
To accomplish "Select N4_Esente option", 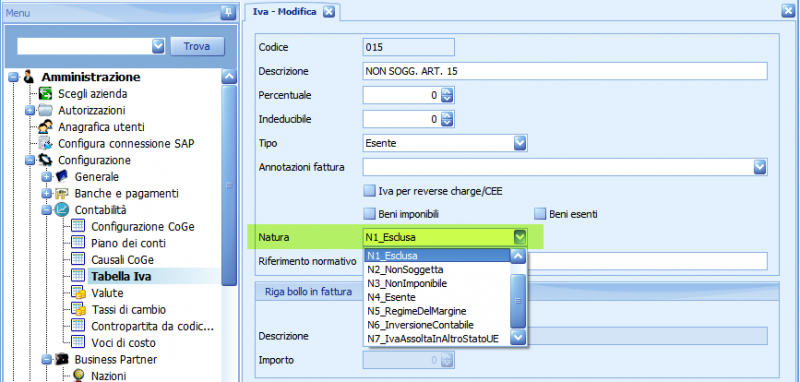I will point(437,297).
